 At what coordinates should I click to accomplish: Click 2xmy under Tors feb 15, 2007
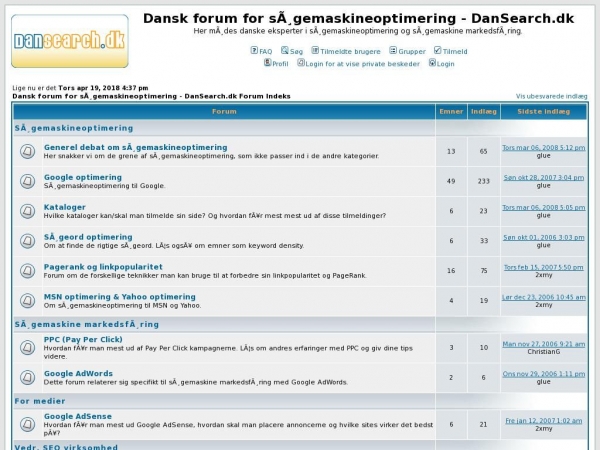coord(543,275)
